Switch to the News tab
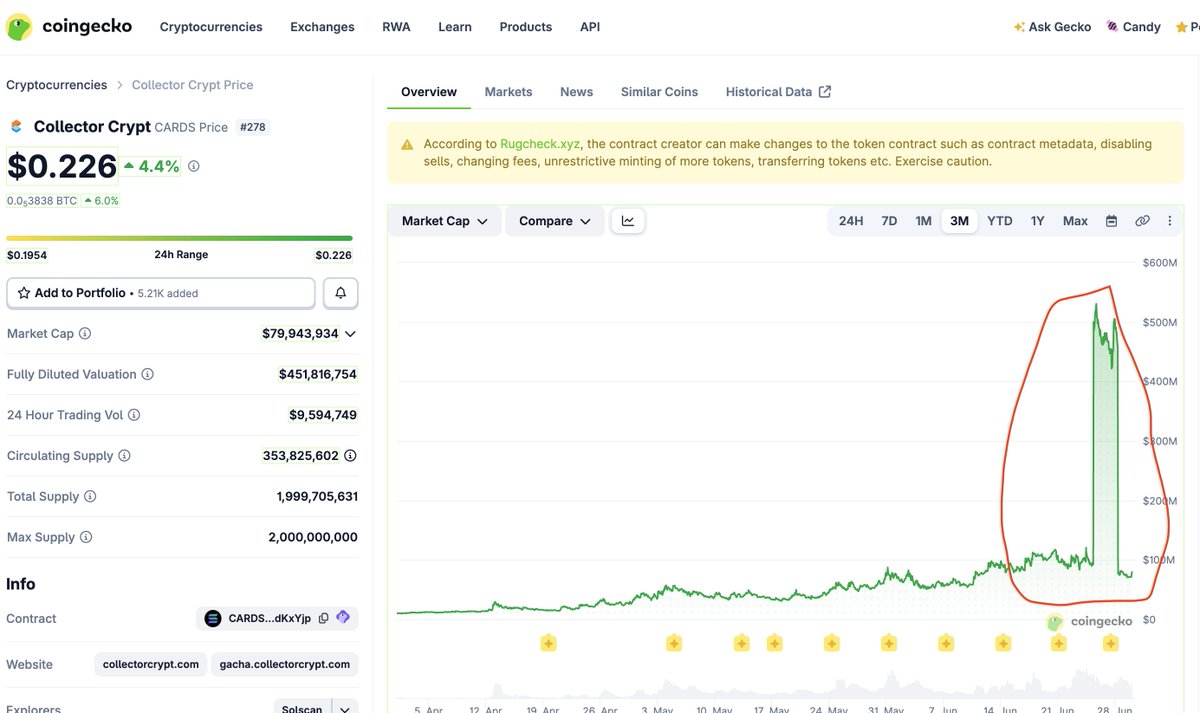 576,92
